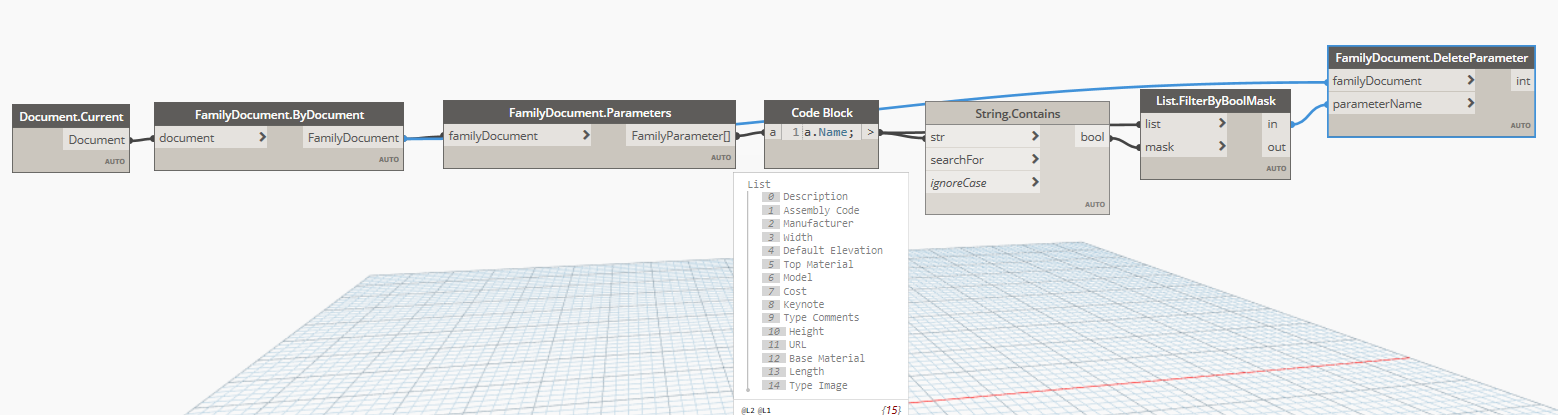Click the bool output port
Viewport: 1558px width, 415px height.
point(1093,136)
